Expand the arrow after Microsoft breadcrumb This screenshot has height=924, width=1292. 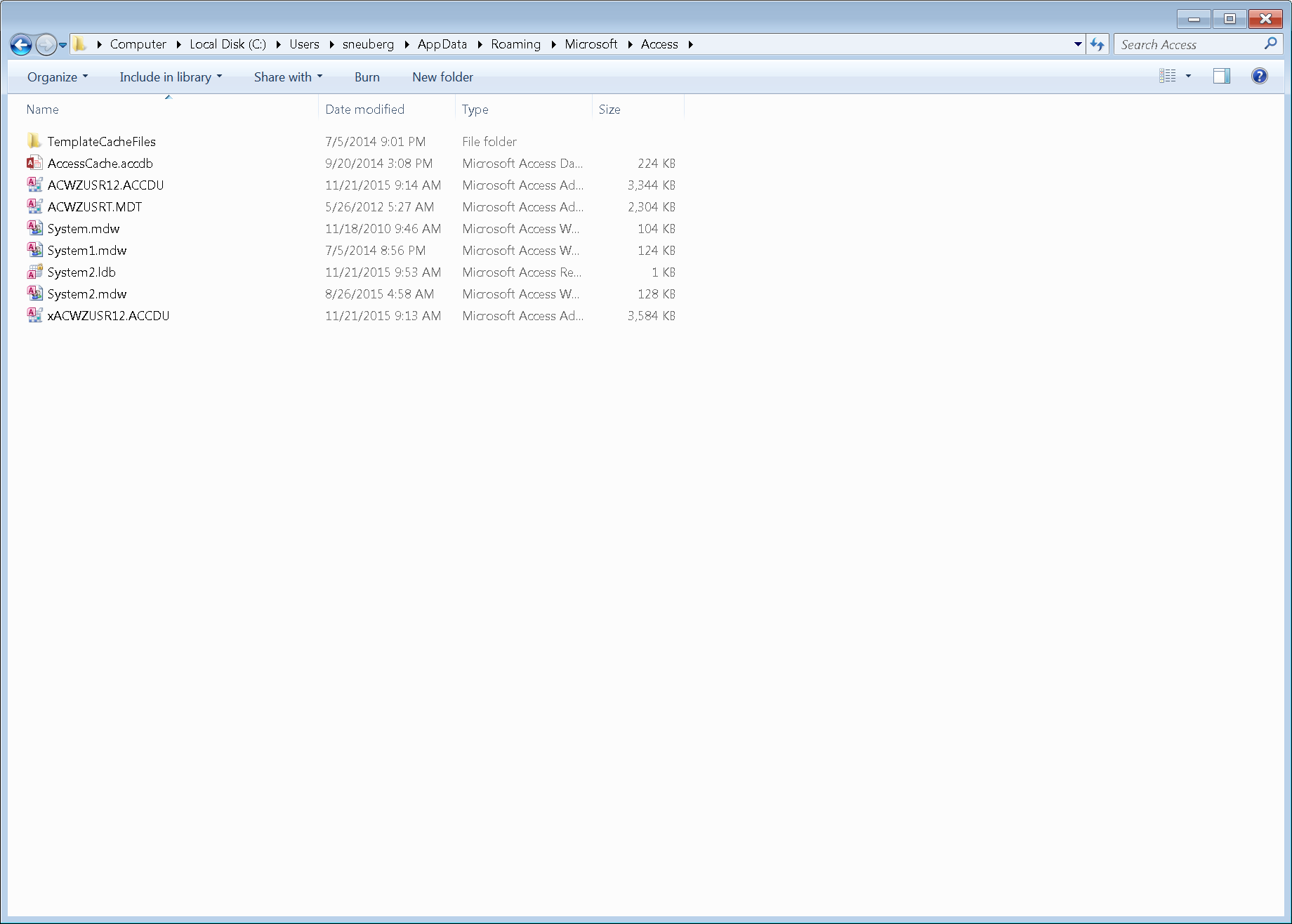coord(630,44)
